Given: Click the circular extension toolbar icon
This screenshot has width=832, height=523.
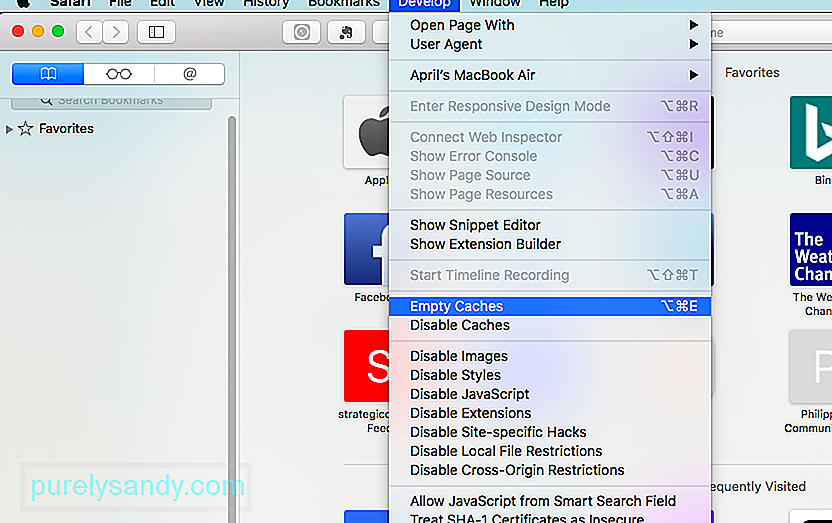Looking at the screenshot, I should [301, 32].
